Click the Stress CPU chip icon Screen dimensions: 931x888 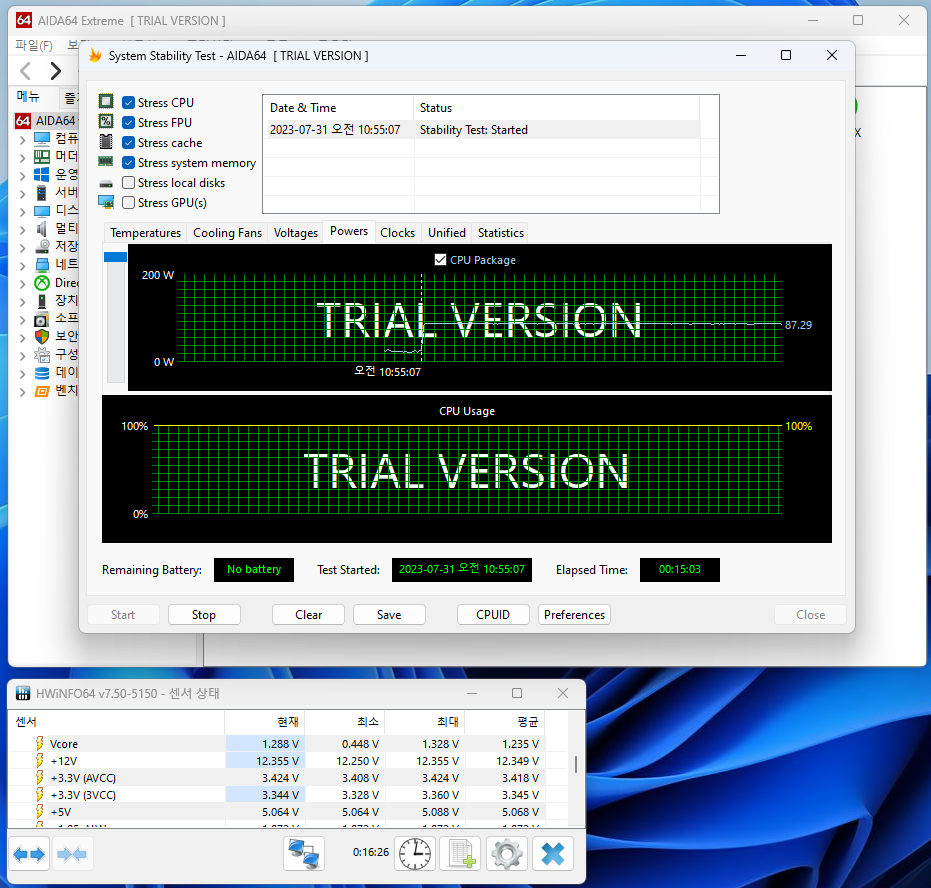tap(106, 102)
